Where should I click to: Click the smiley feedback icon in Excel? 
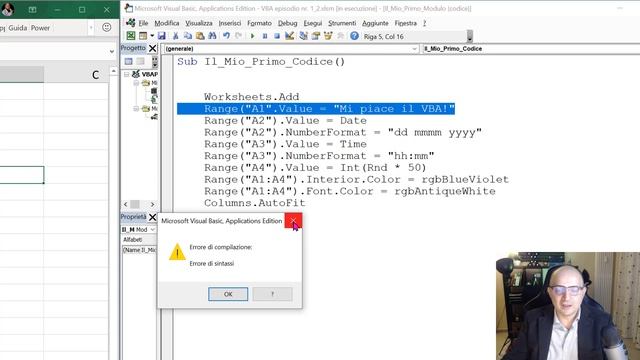(x=107, y=27)
